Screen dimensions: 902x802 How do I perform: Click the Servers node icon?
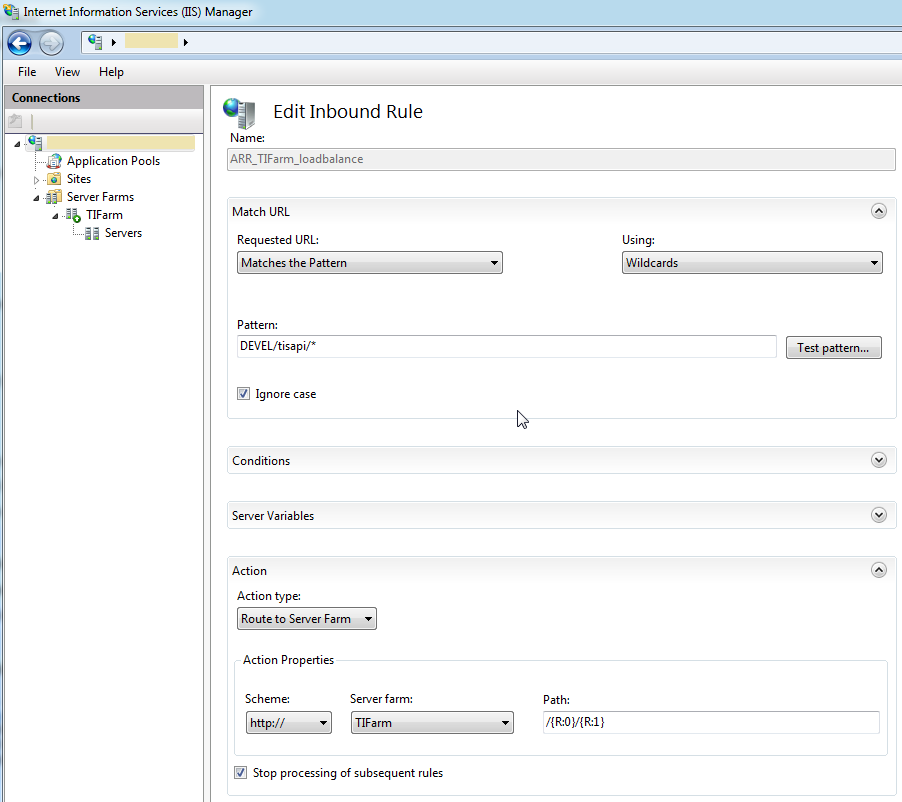pos(91,233)
